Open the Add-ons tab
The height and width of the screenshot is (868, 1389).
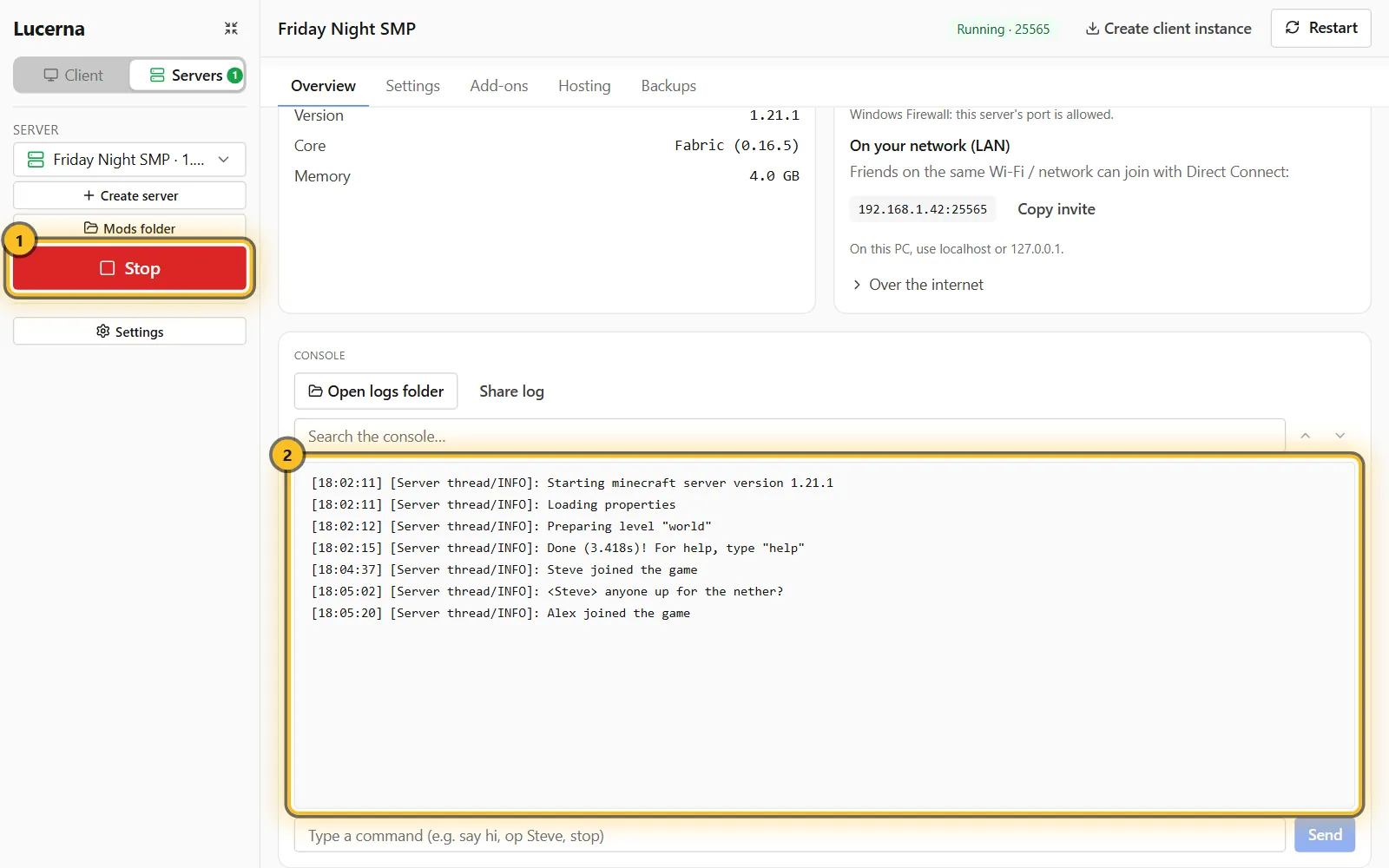coord(499,86)
